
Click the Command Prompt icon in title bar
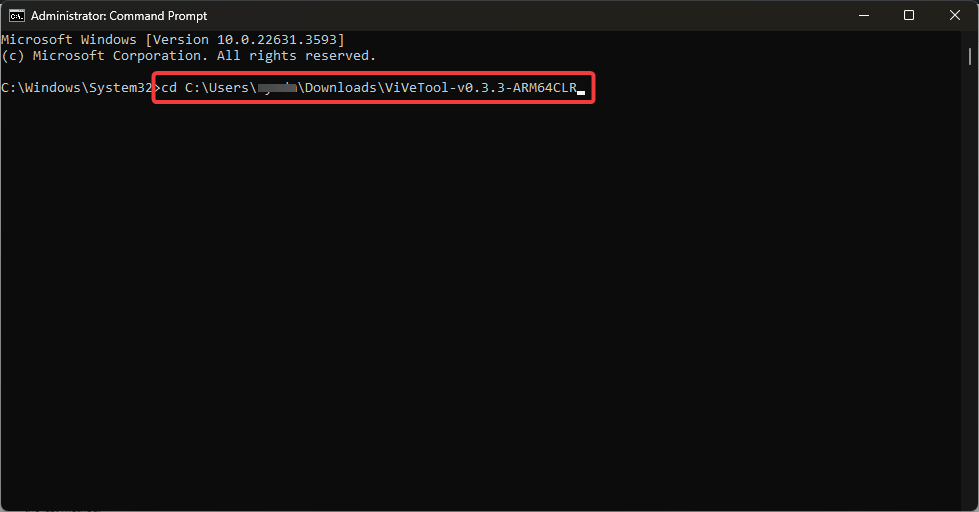[x=17, y=15]
